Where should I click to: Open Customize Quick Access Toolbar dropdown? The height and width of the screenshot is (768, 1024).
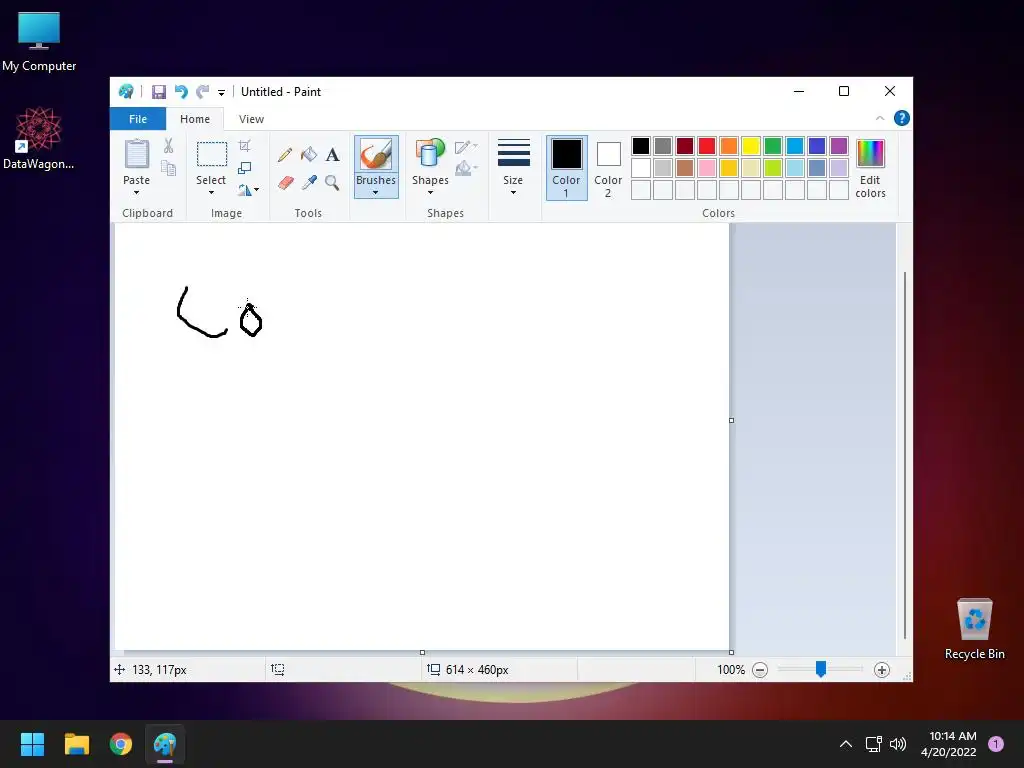(221, 93)
